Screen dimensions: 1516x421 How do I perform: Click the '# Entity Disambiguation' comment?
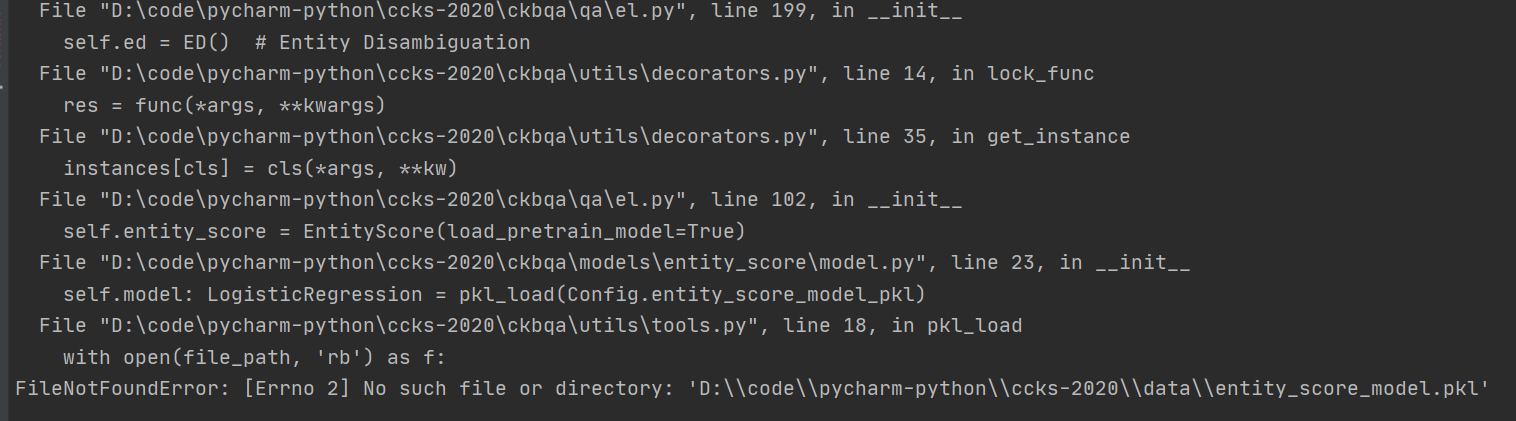[393, 43]
